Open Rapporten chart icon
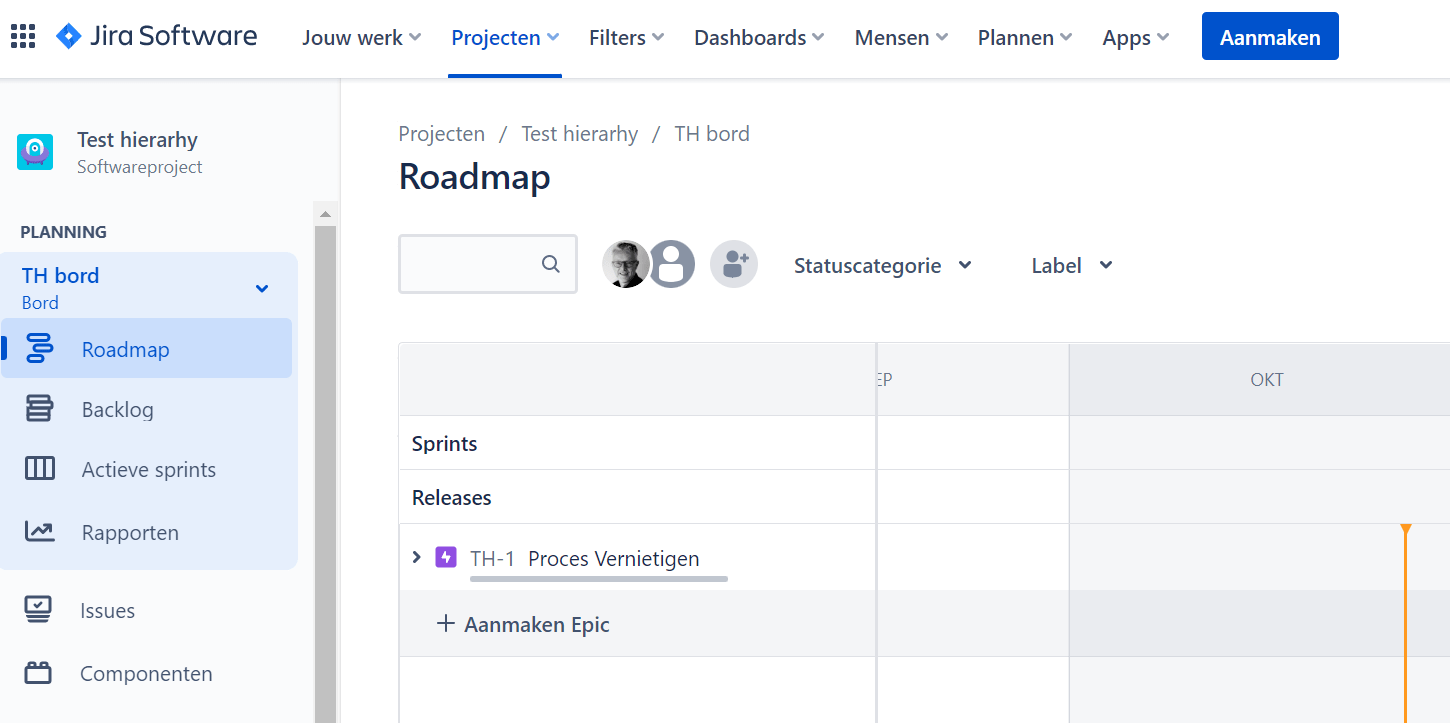 [39, 532]
